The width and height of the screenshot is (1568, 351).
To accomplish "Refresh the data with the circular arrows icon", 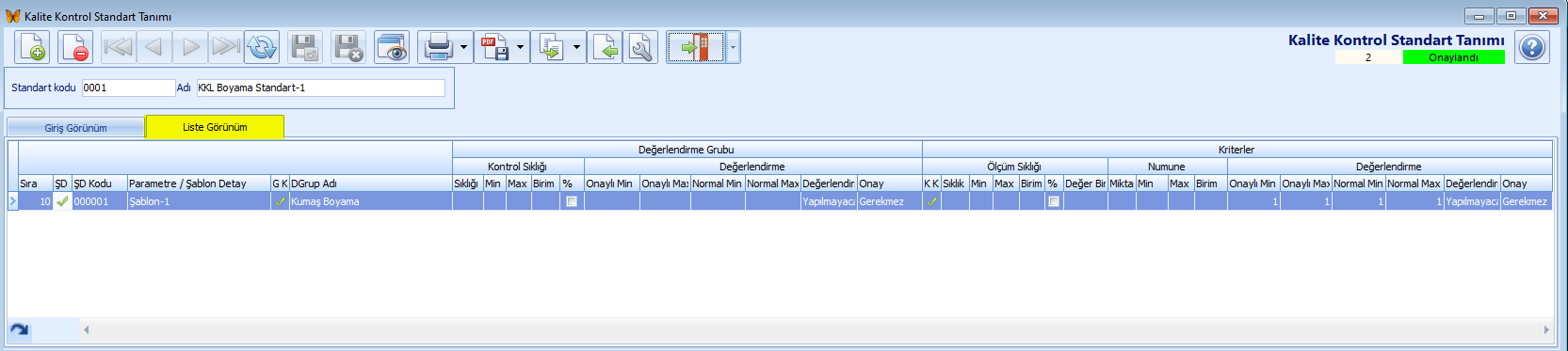I will click(262, 47).
